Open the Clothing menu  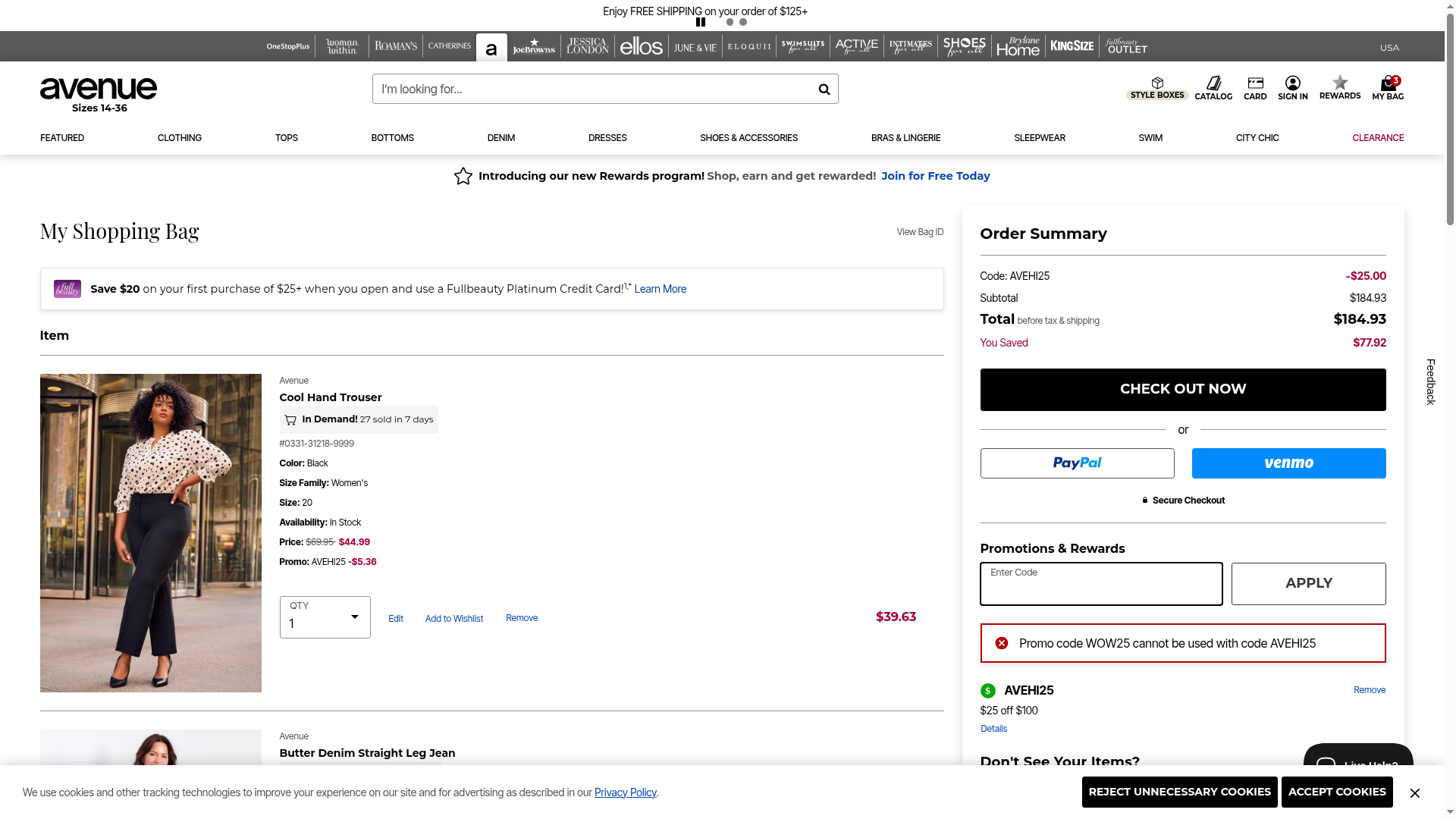click(x=180, y=138)
